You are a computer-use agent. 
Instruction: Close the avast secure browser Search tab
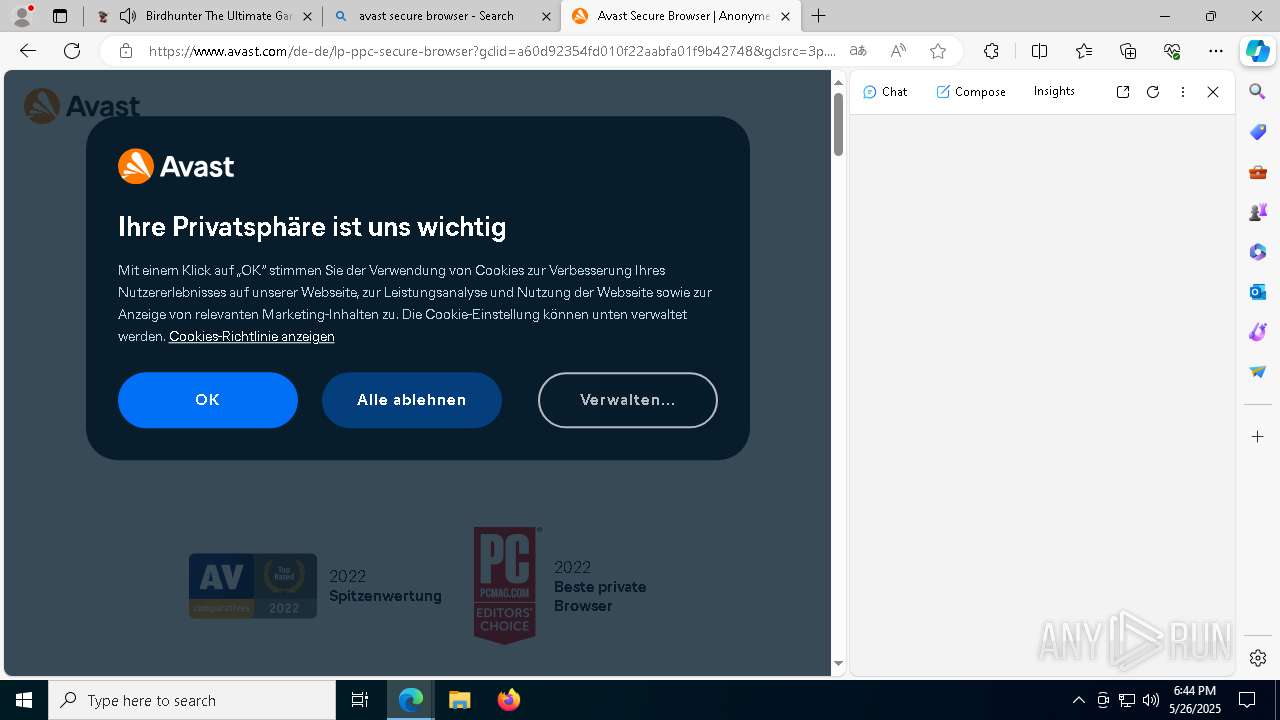546,16
